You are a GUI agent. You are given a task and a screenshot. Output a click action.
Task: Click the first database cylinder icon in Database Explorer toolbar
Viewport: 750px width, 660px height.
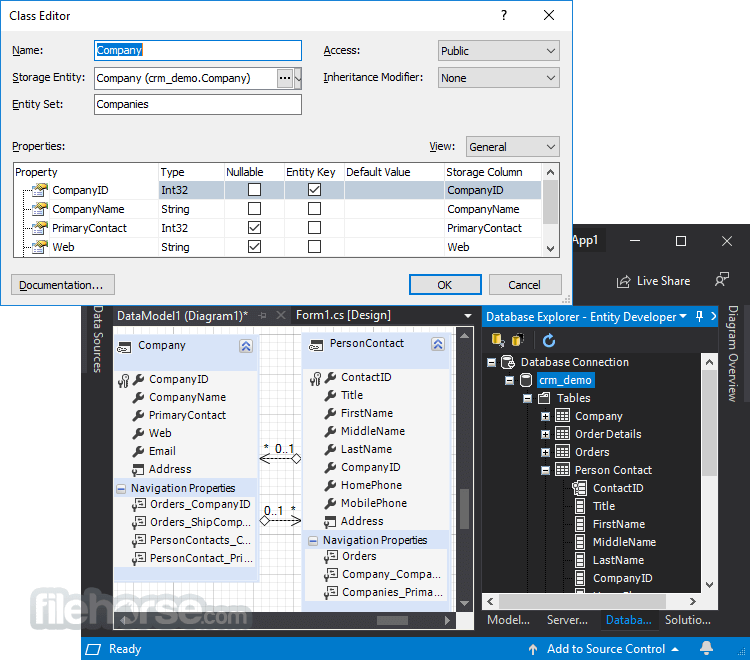pyautogui.click(x=497, y=340)
